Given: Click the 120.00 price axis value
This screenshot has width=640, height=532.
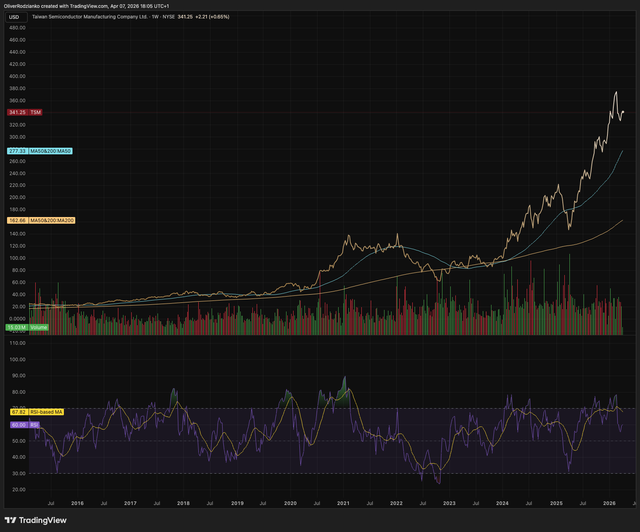Looking at the screenshot, I should 17,246.
